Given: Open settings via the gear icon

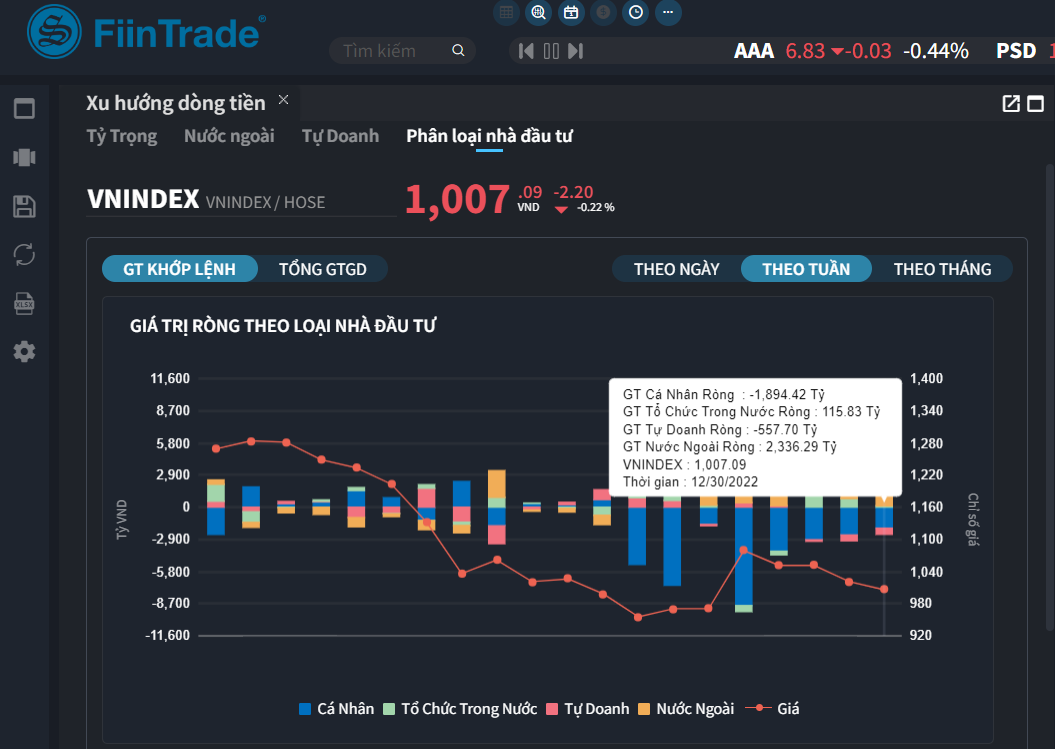Looking at the screenshot, I should [24, 352].
